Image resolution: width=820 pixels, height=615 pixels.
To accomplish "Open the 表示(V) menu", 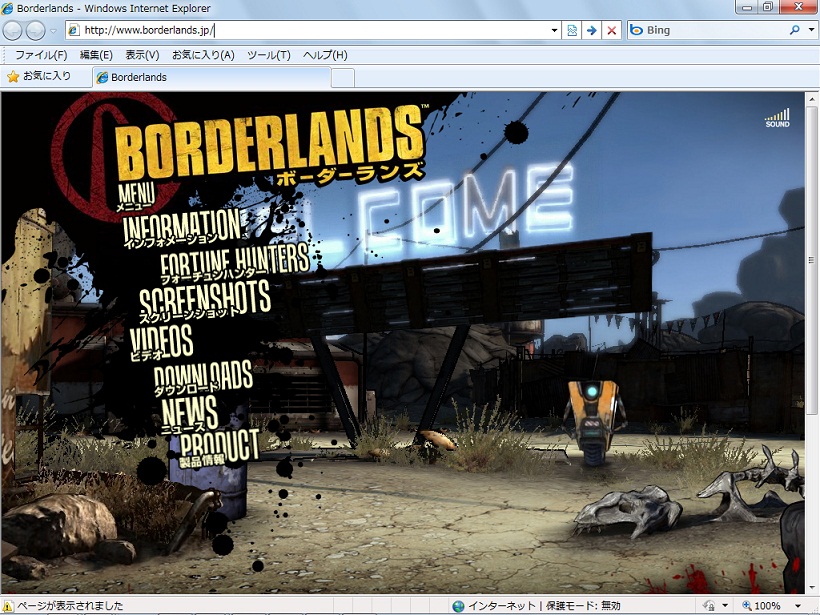I will pos(142,55).
